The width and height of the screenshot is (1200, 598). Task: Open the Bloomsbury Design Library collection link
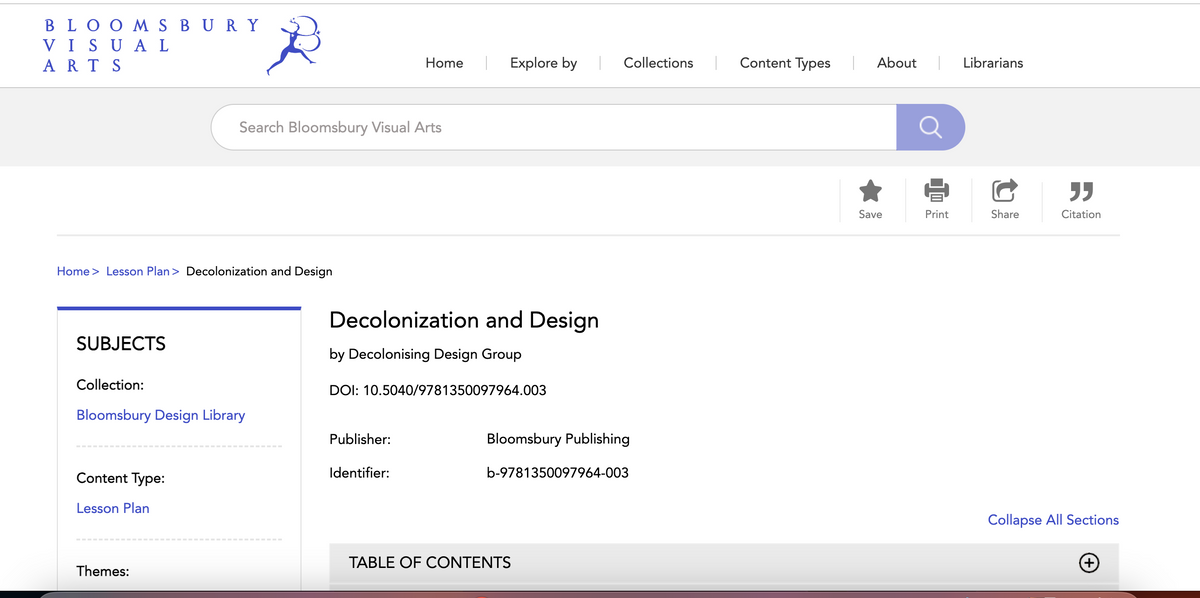160,414
